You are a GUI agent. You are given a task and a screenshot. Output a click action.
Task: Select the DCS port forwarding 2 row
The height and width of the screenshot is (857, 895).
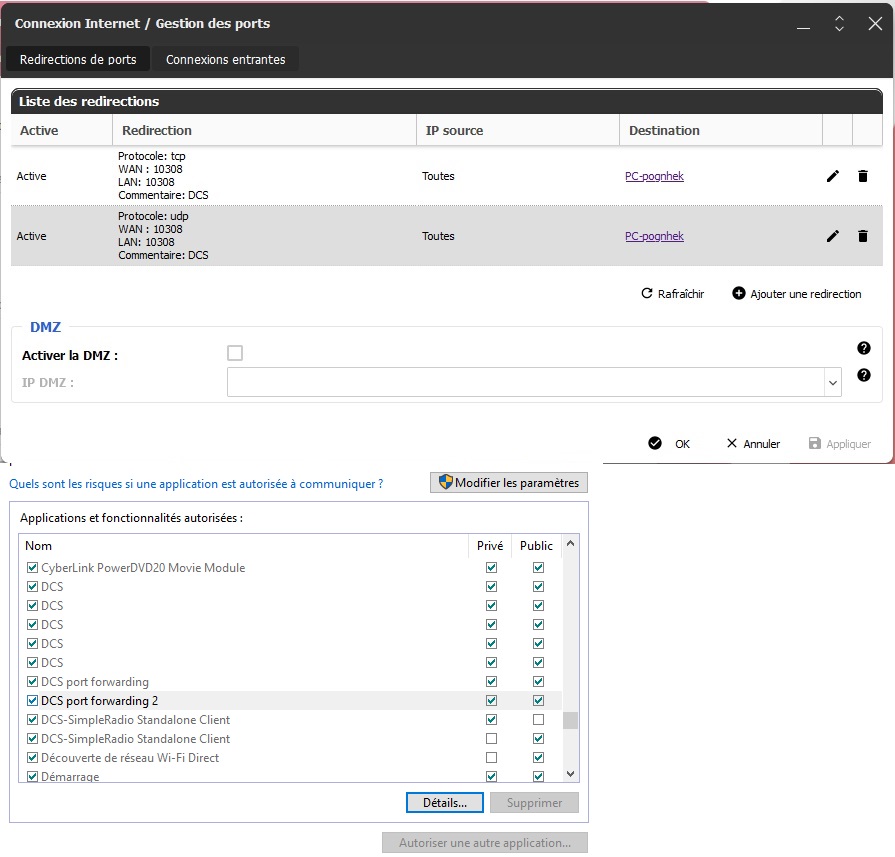291,701
